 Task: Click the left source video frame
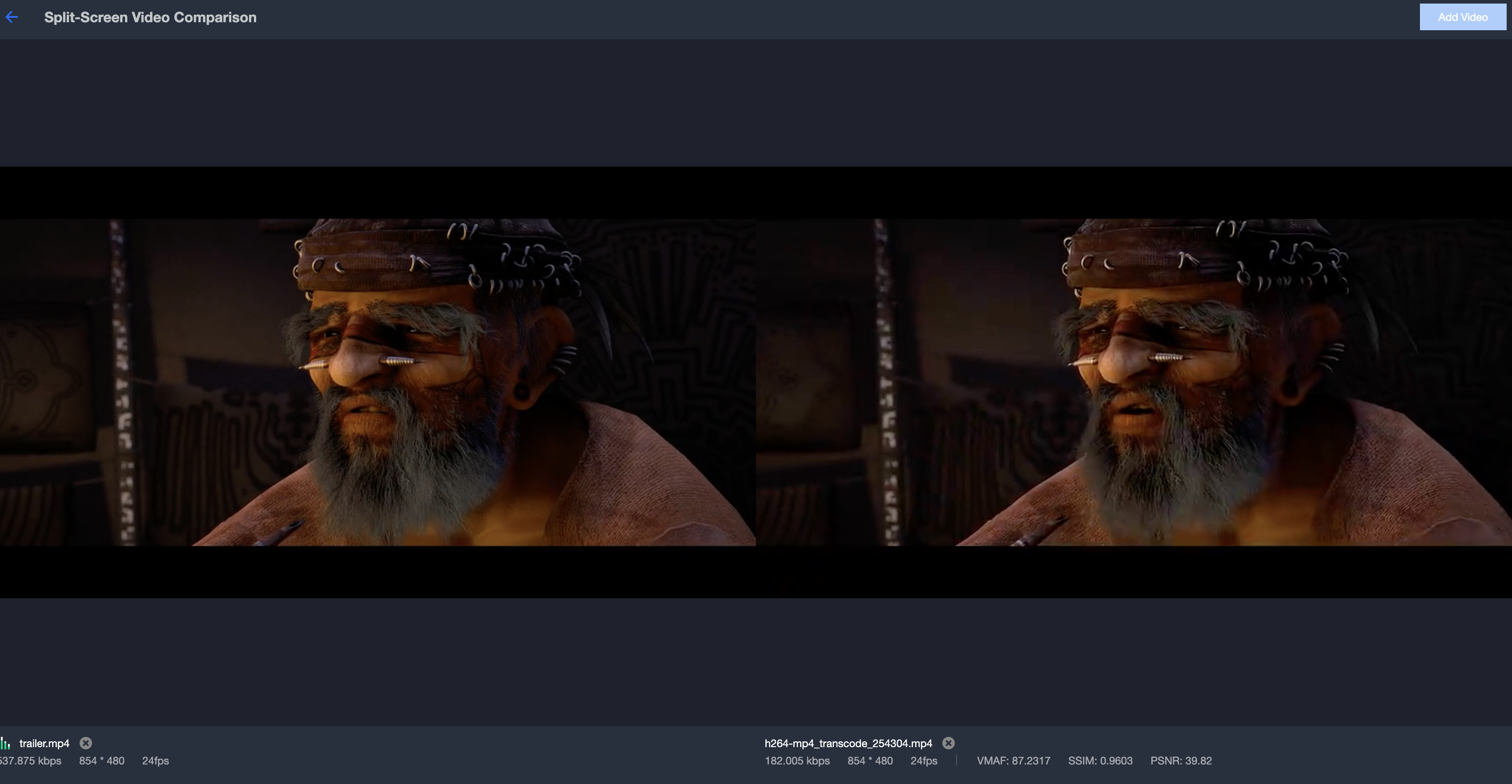(378, 382)
